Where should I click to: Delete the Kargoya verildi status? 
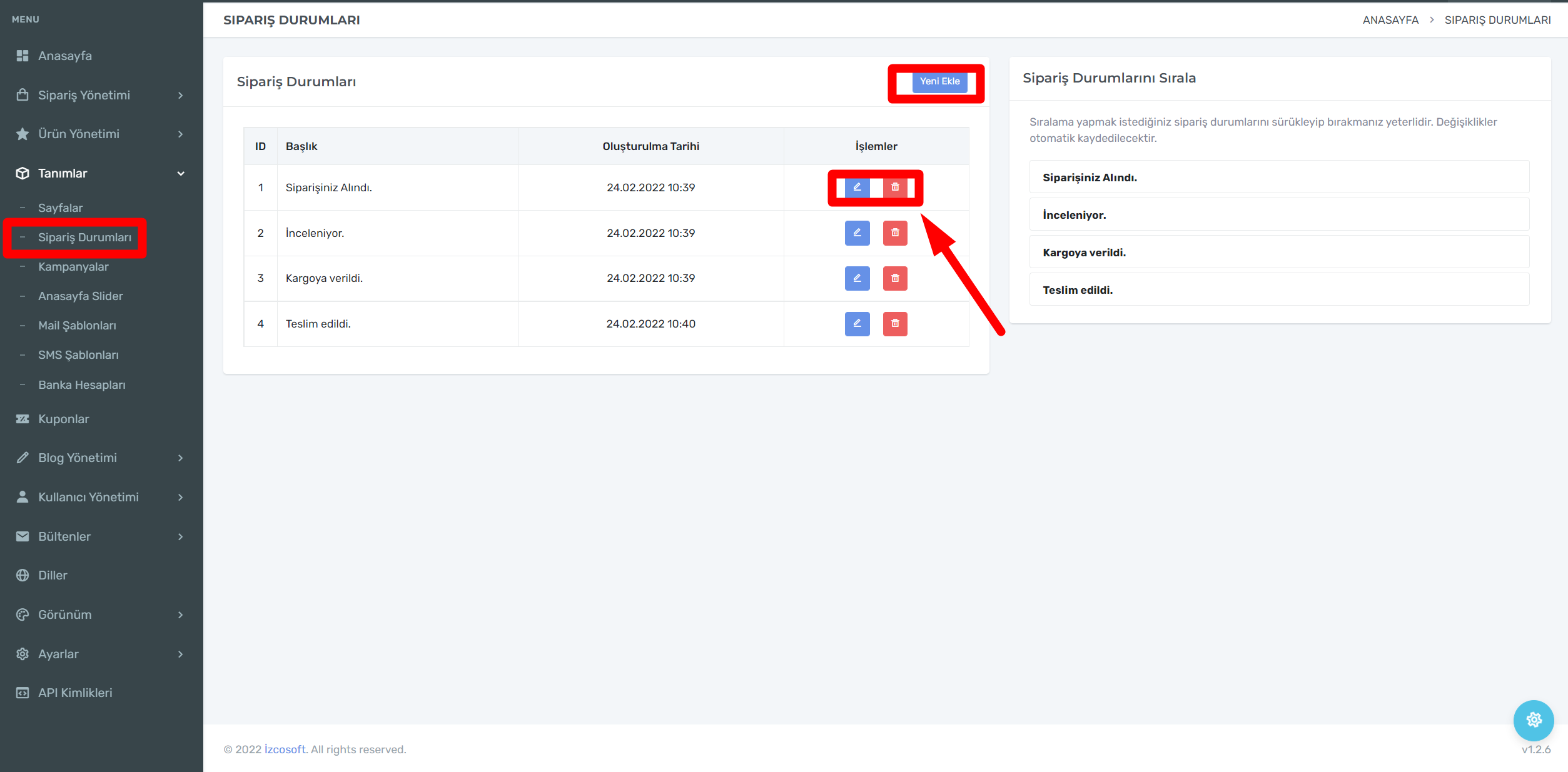pos(895,278)
